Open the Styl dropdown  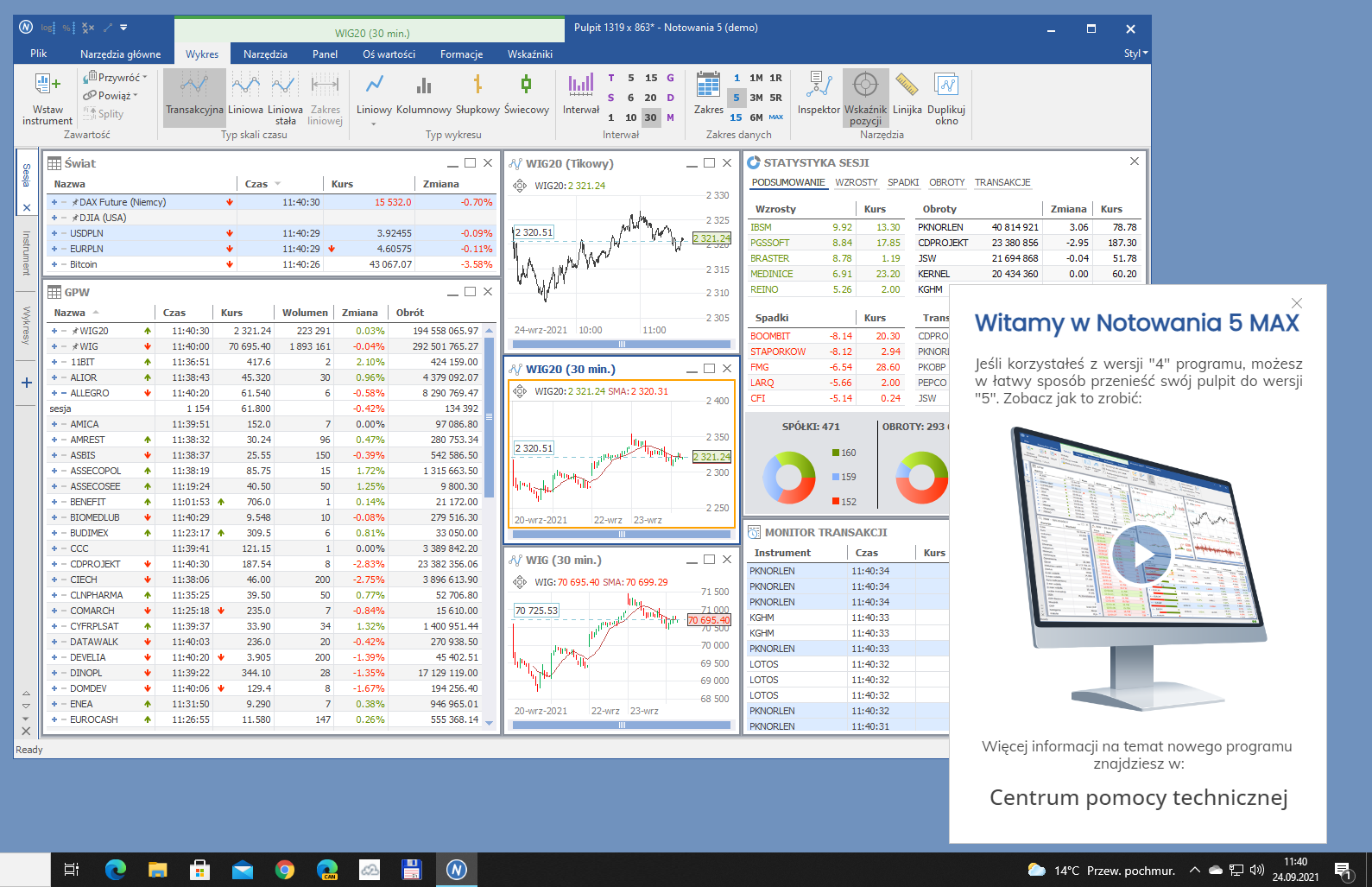tap(1135, 54)
